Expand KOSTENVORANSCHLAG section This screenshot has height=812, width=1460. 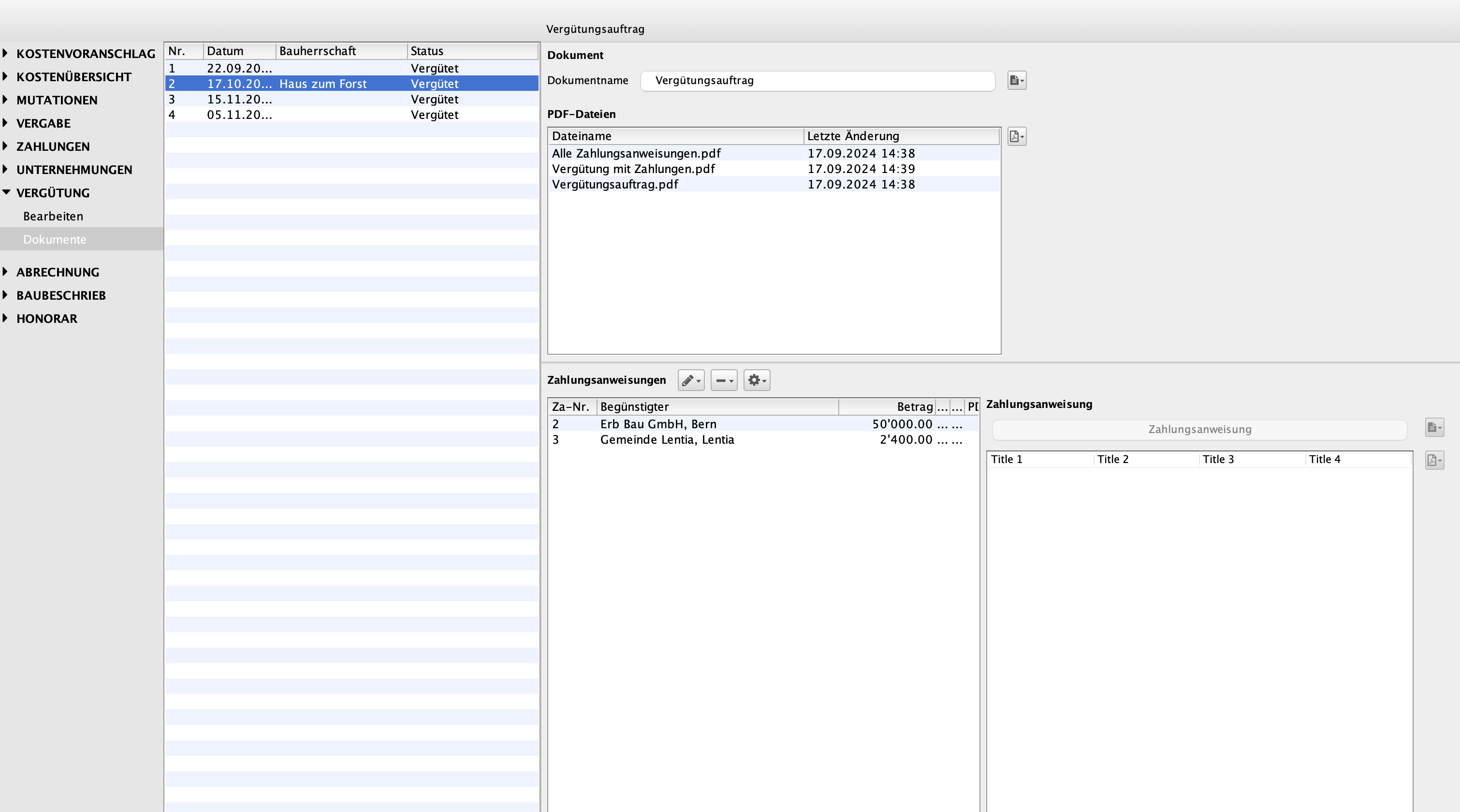5,53
